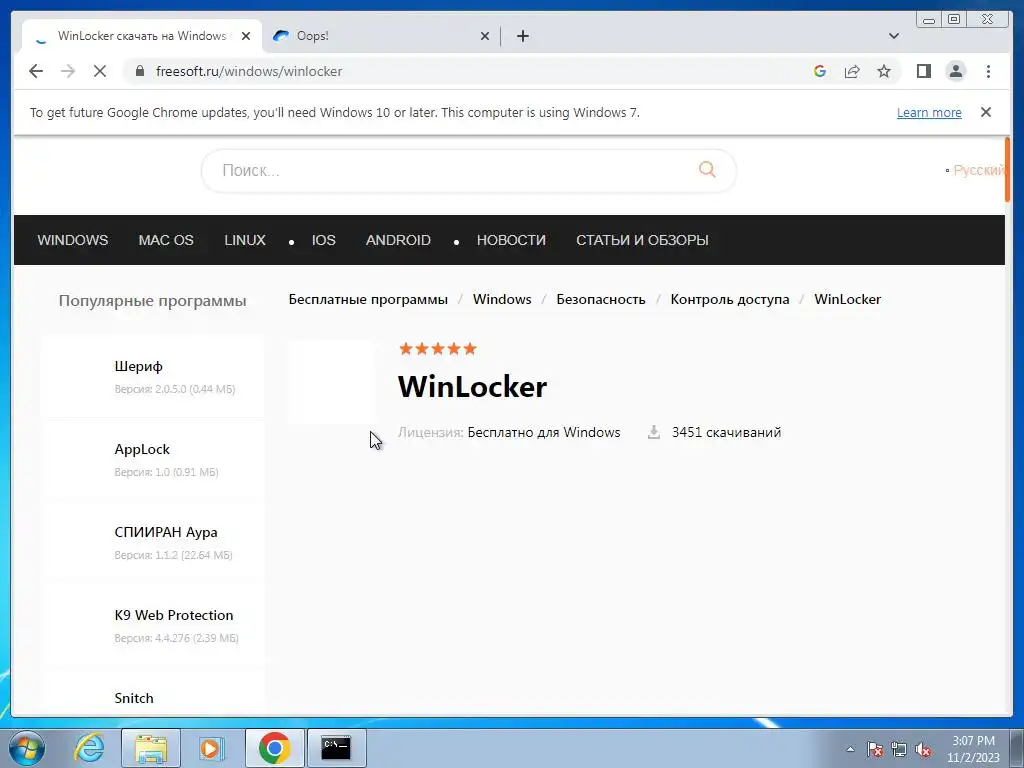Open the tab search dropdown arrow
This screenshot has width=1024, height=768.
click(x=893, y=36)
